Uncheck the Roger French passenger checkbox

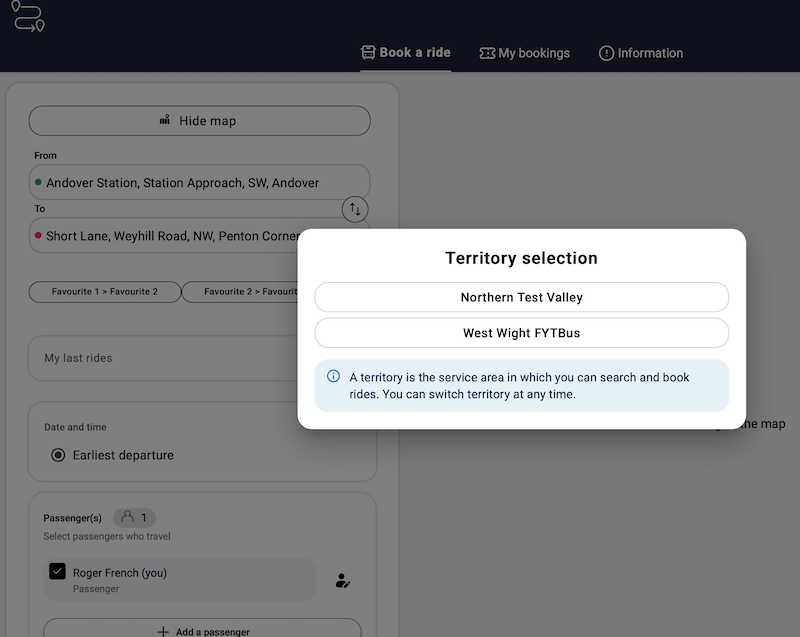pyautogui.click(x=57, y=572)
